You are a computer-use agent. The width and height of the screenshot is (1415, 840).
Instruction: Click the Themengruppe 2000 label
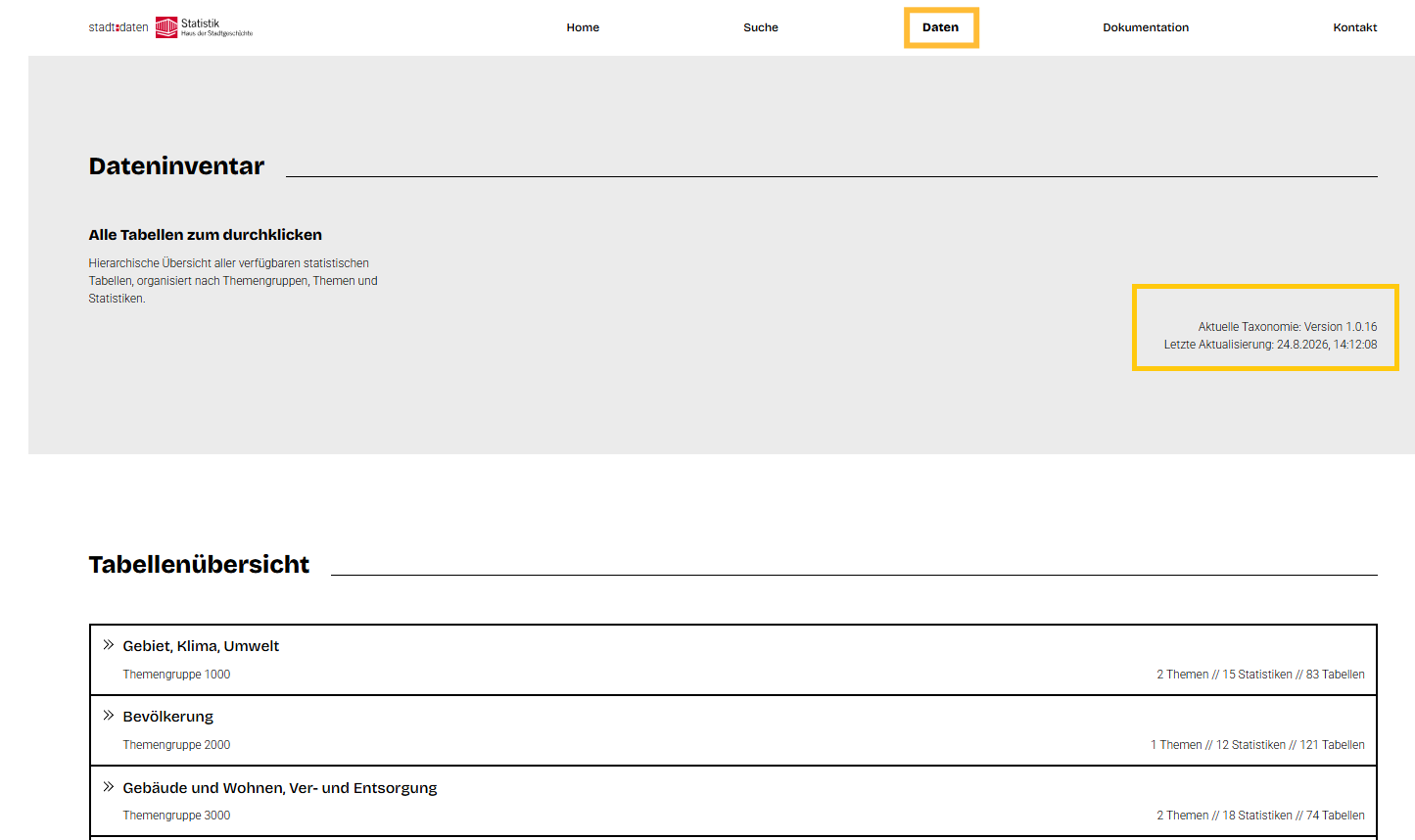[176, 745]
